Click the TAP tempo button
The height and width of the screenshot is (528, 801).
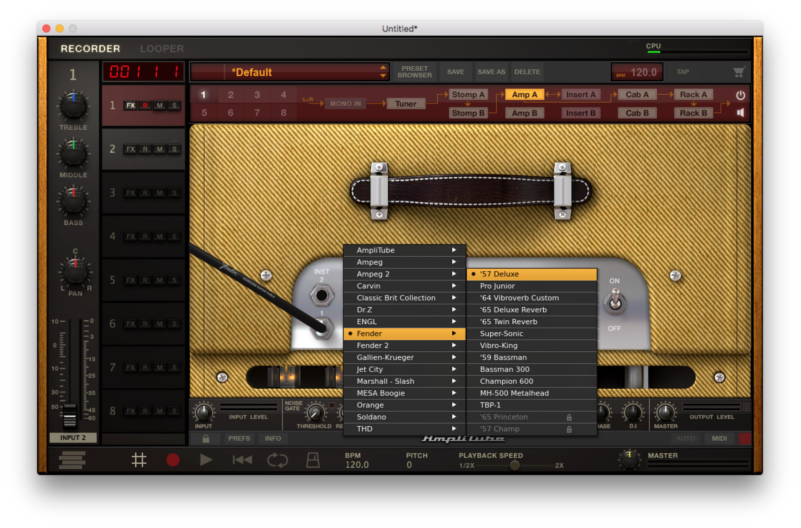click(x=683, y=72)
